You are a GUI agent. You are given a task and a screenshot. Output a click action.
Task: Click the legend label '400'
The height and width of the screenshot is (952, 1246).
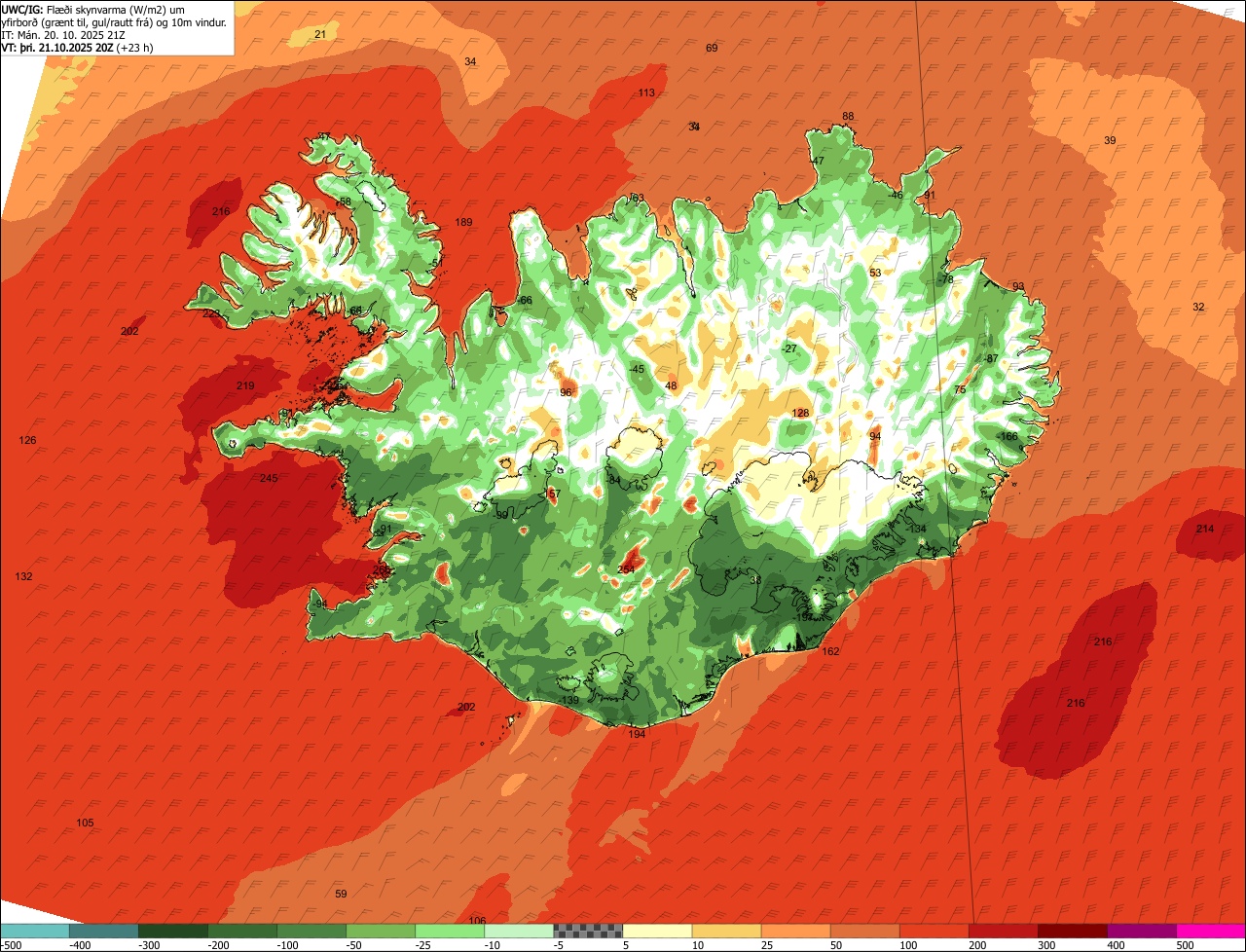click(1118, 945)
